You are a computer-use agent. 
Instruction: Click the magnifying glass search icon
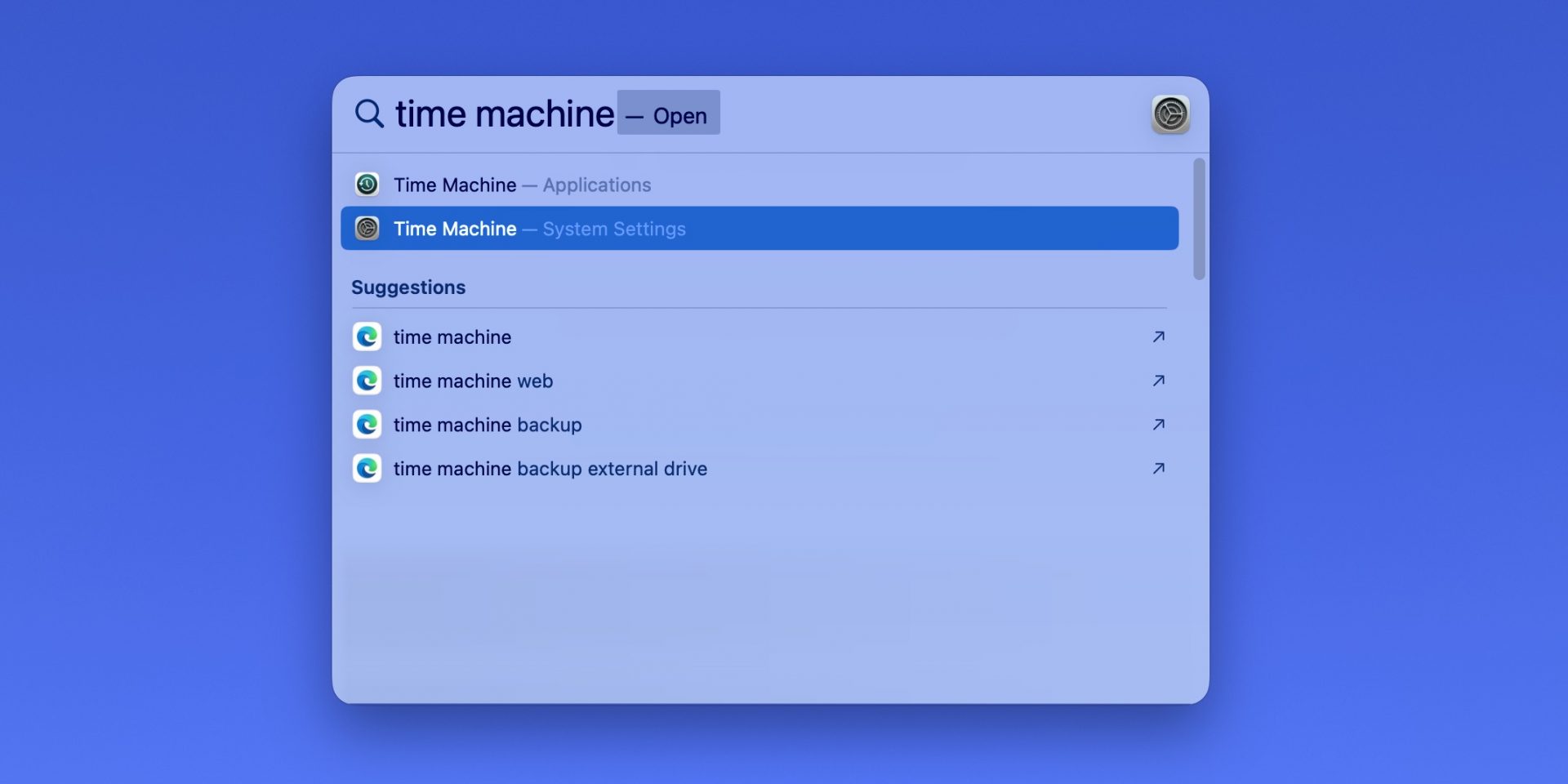click(369, 114)
